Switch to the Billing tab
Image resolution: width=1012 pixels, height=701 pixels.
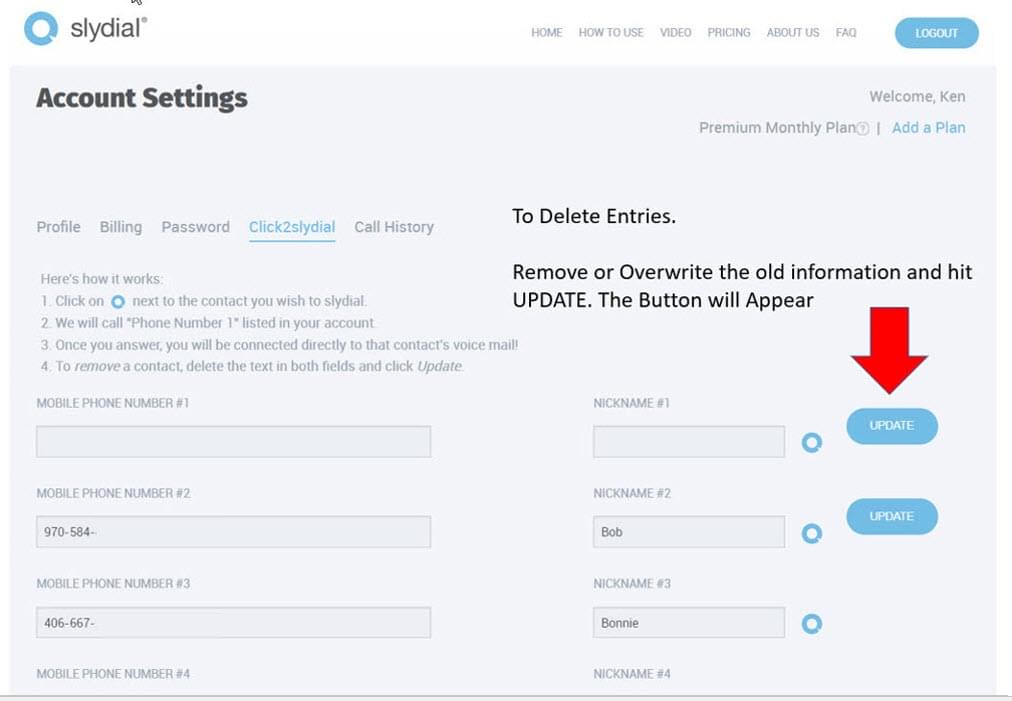point(120,227)
